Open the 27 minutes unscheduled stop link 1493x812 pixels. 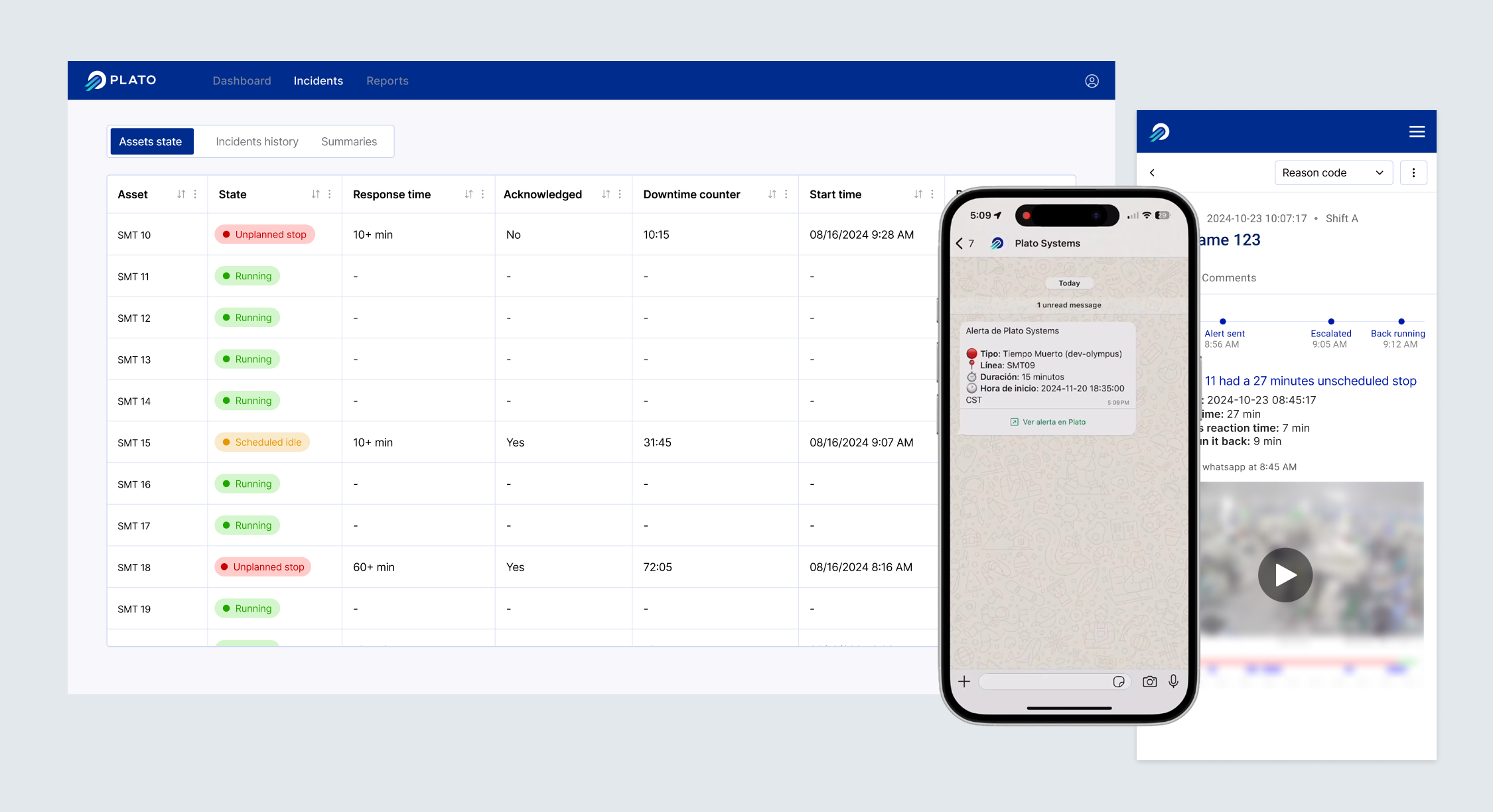(1311, 381)
